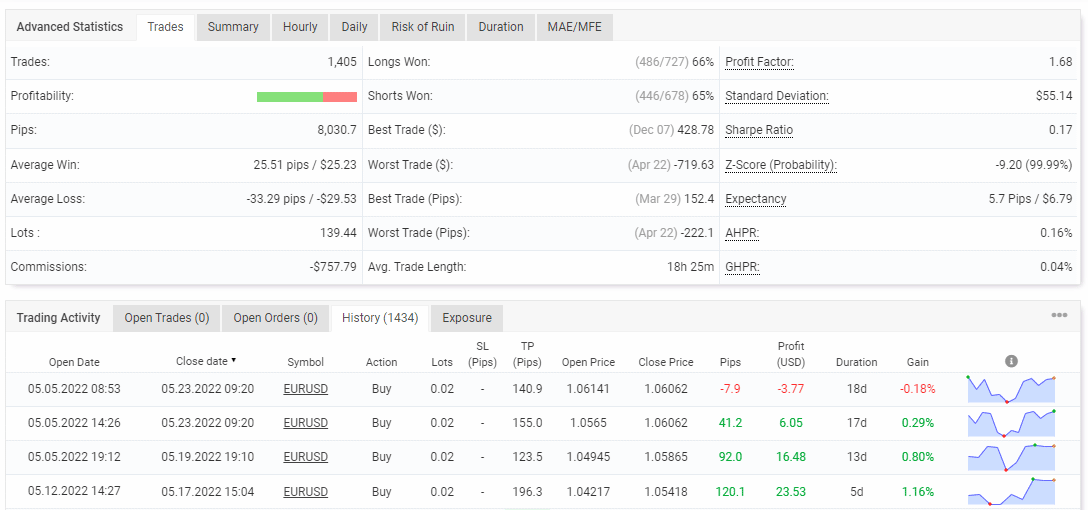Click the Sharpe Ratio term link

759,130
